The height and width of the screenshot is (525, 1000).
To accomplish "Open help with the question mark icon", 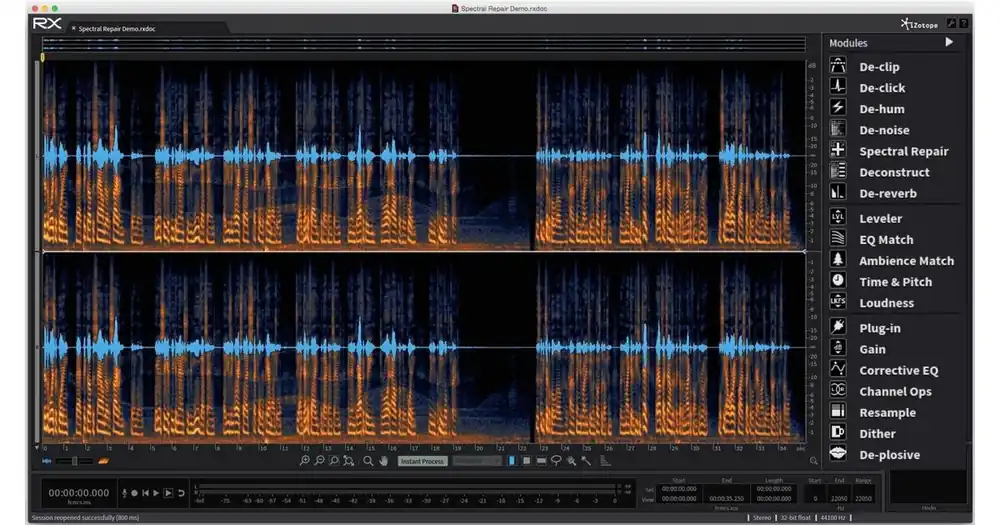I will coord(963,23).
